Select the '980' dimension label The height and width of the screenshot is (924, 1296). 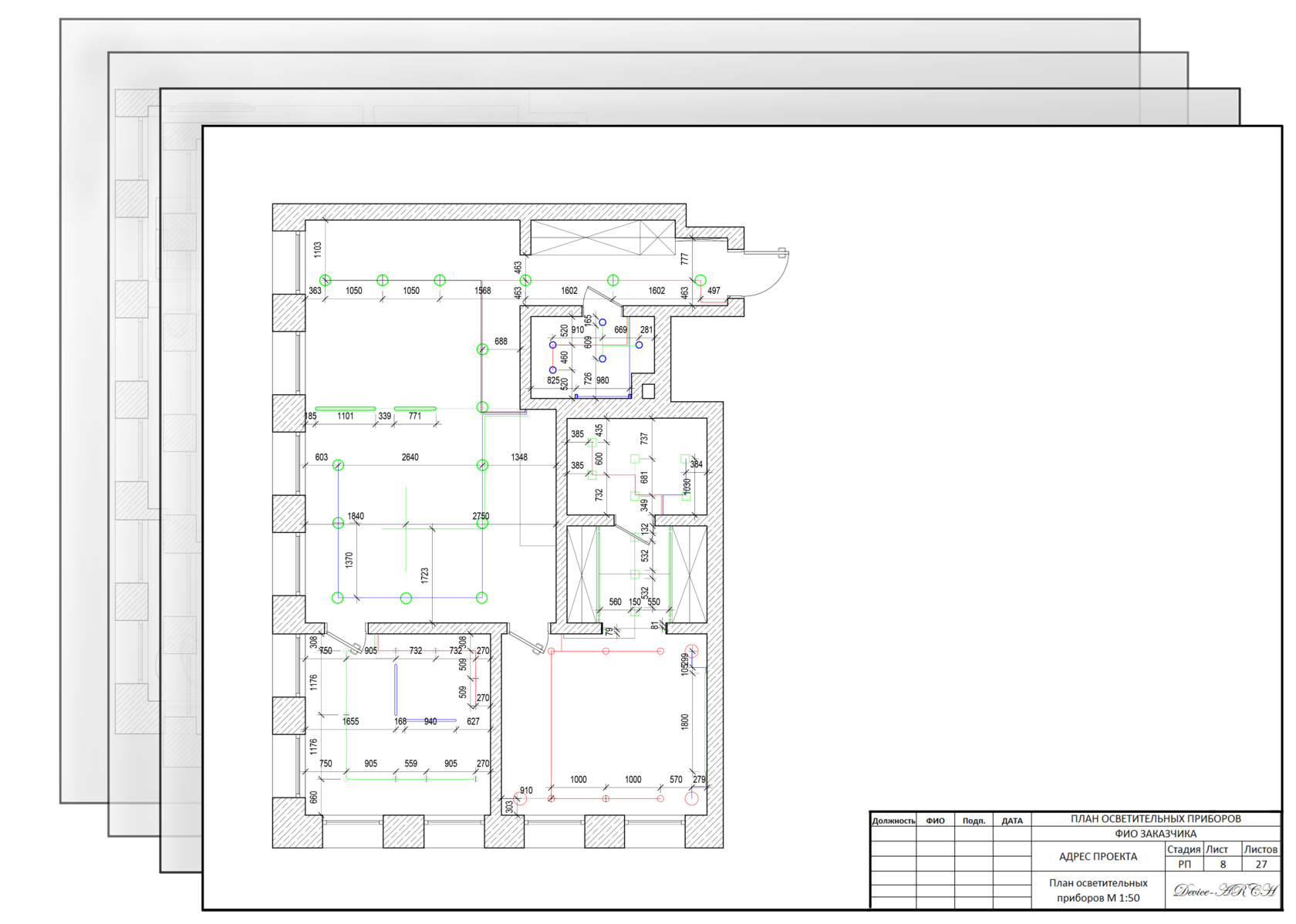(602, 380)
